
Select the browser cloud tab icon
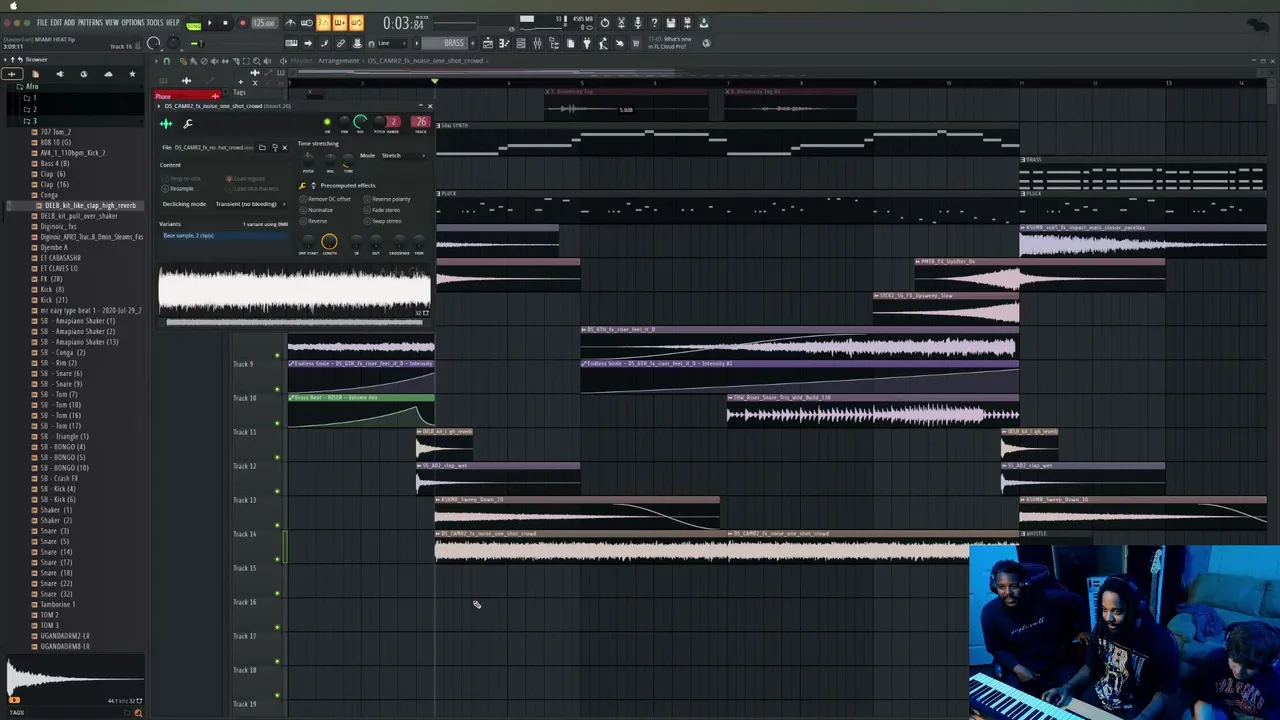click(108, 74)
